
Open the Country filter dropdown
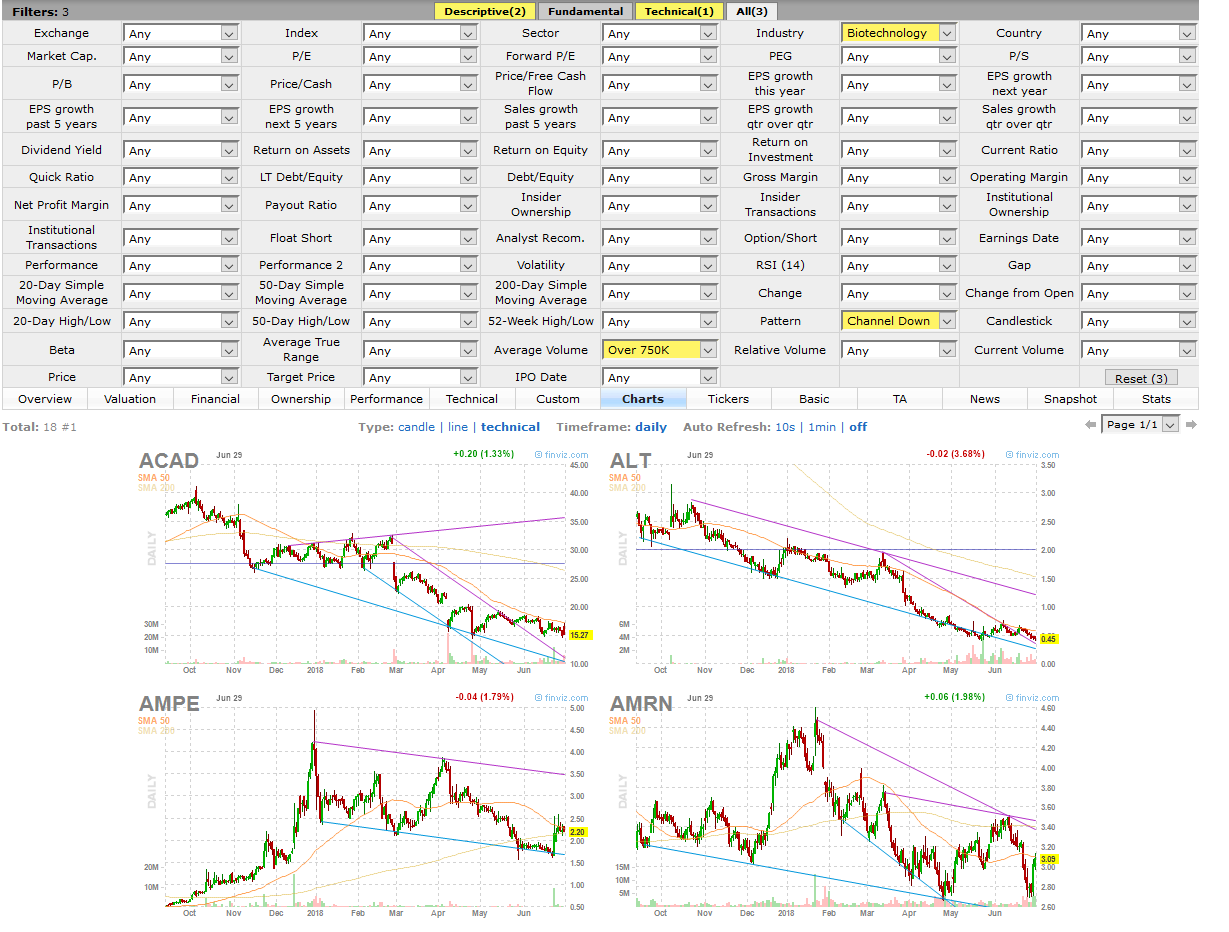pyautogui.click(x=1138, y=33)
